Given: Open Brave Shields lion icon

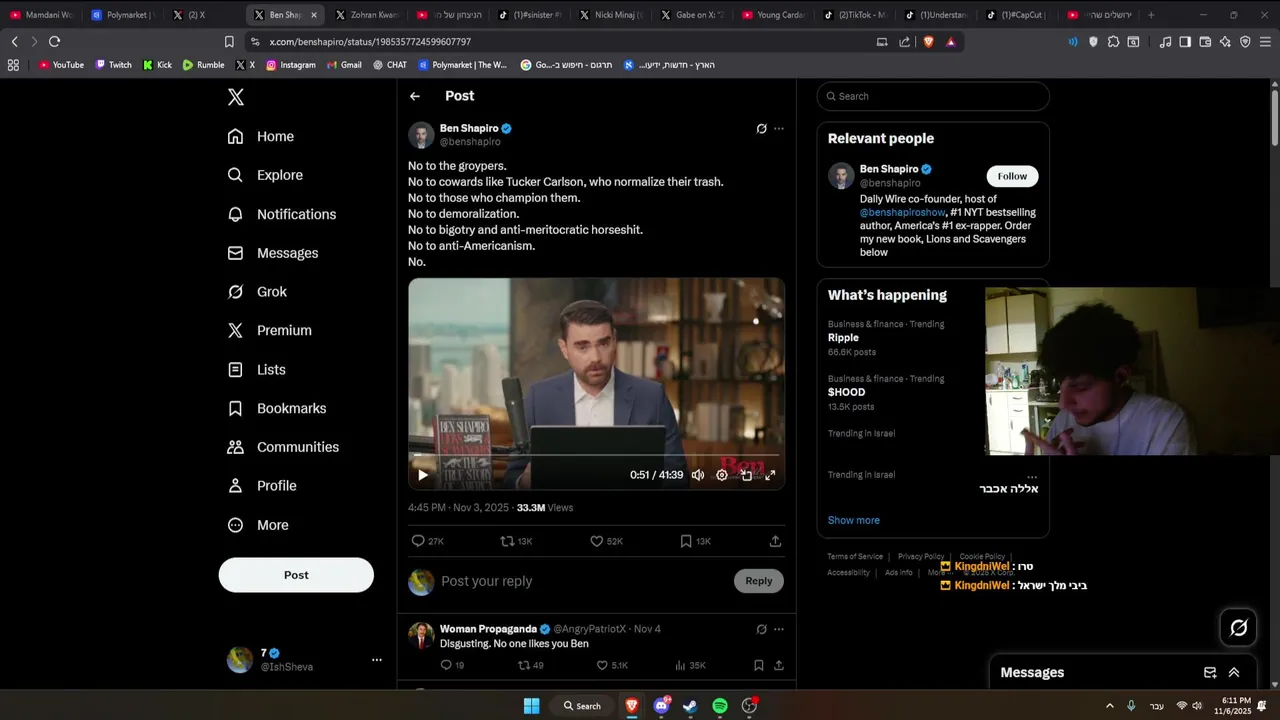Looking at the screenshot, I should click(929, 42).
